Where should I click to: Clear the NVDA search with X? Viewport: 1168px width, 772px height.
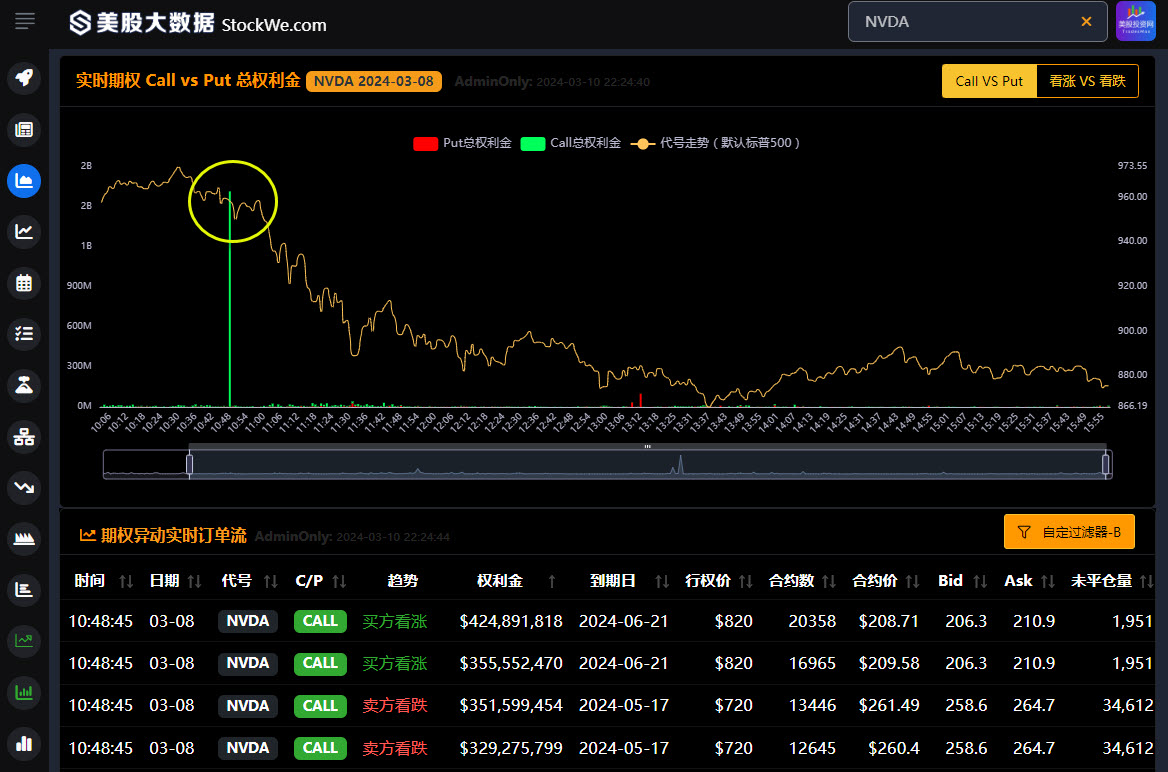coord(1086,22)
